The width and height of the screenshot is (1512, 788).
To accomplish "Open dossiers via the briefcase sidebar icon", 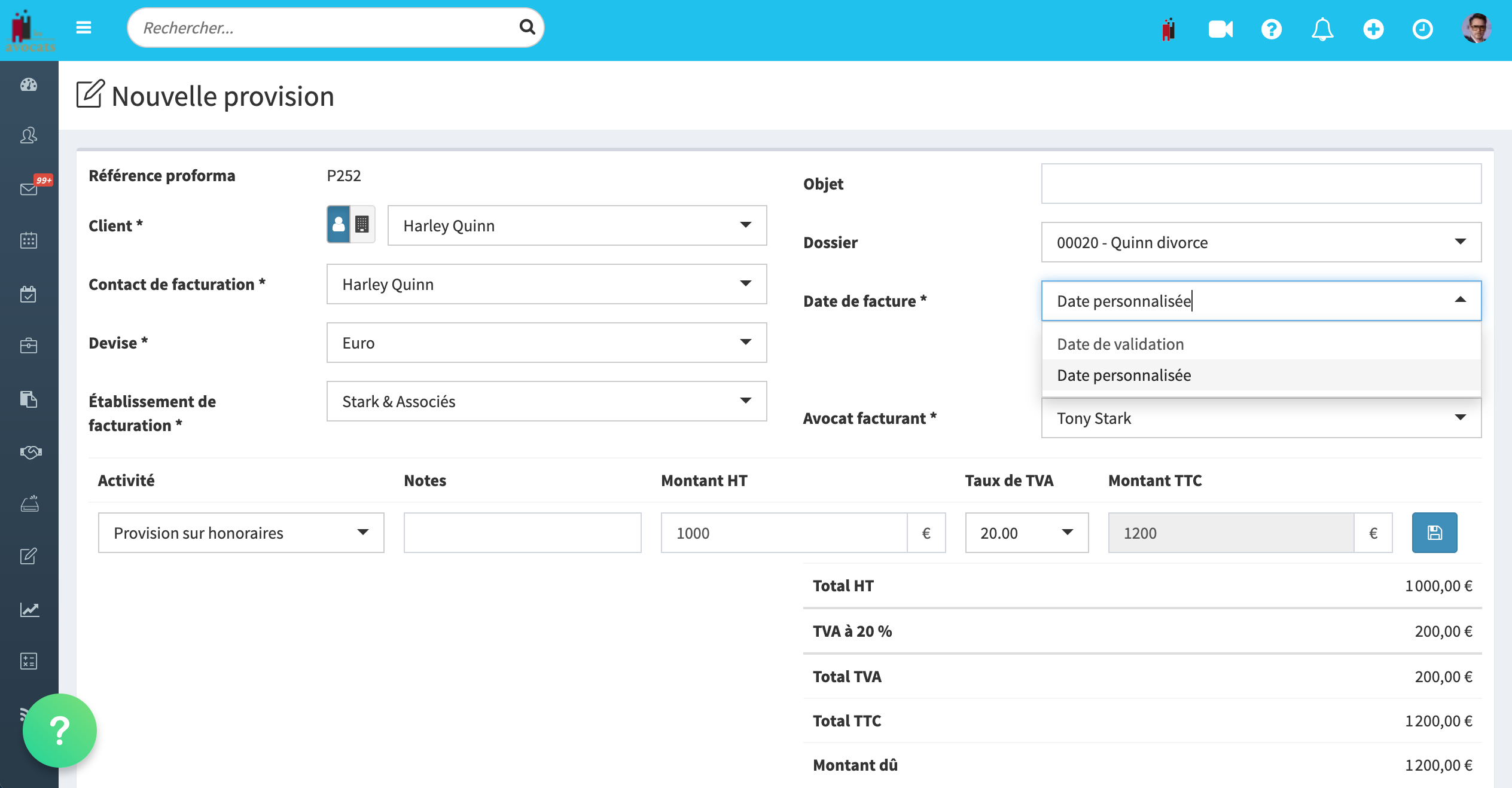I will click(x=29, y=346).
